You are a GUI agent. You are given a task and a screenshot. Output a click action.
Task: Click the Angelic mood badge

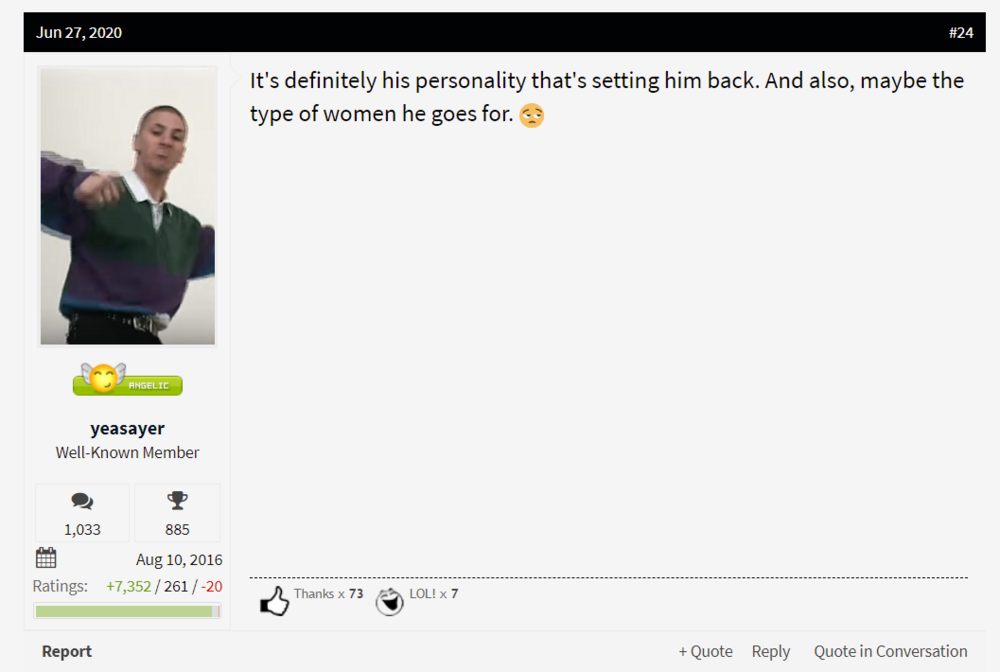pyautogui.click(x=128, y=380)
